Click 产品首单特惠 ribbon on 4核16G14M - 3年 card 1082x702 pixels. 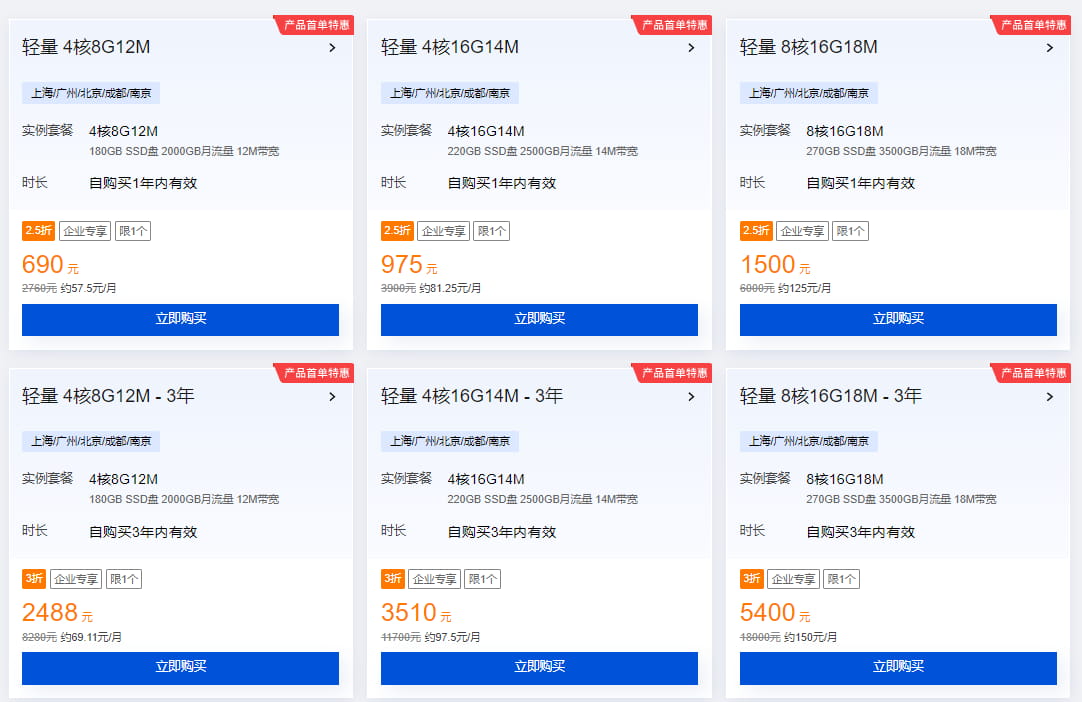pos(673,373)
